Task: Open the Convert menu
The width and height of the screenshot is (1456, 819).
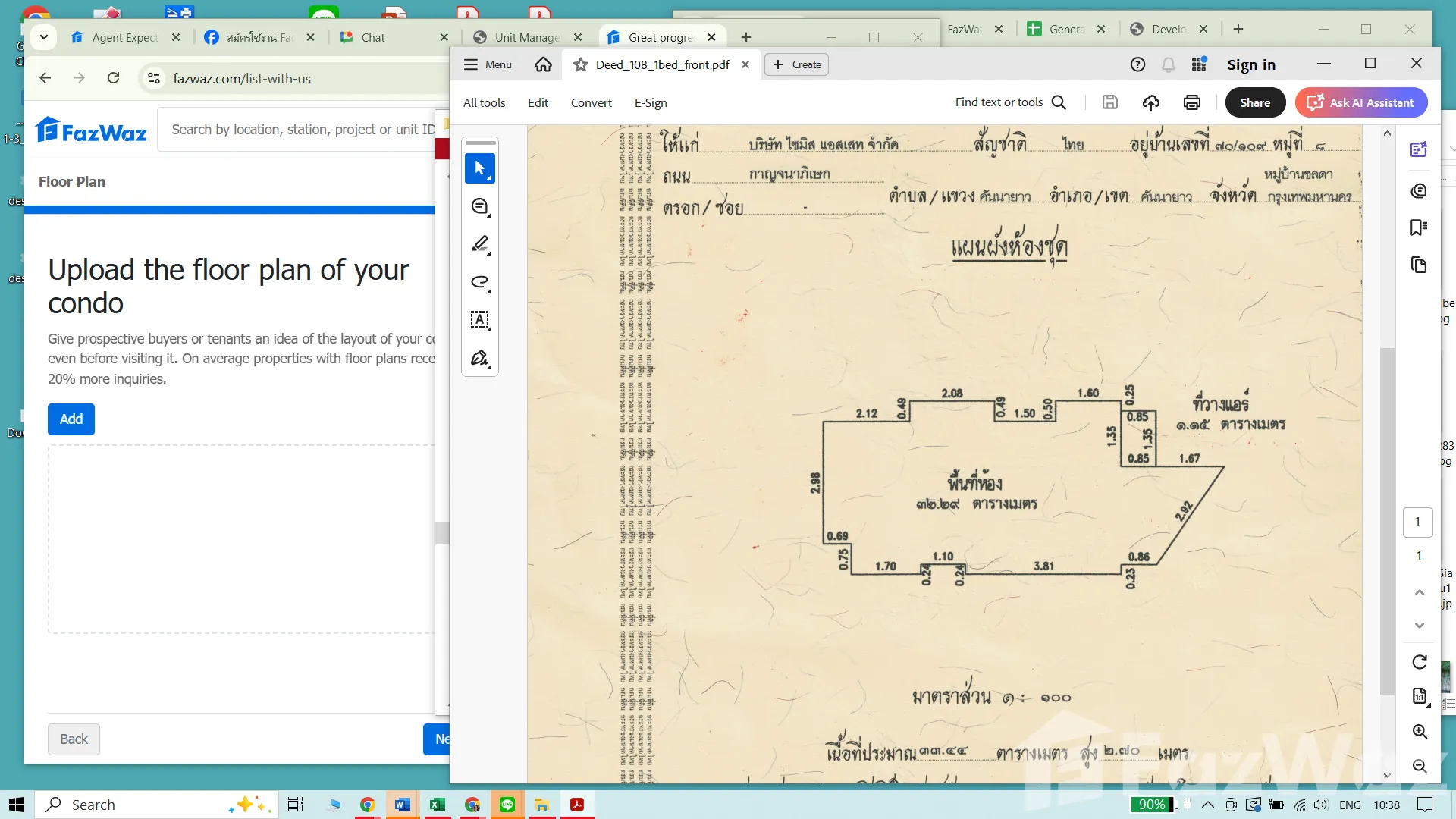Action: point(591,103)
